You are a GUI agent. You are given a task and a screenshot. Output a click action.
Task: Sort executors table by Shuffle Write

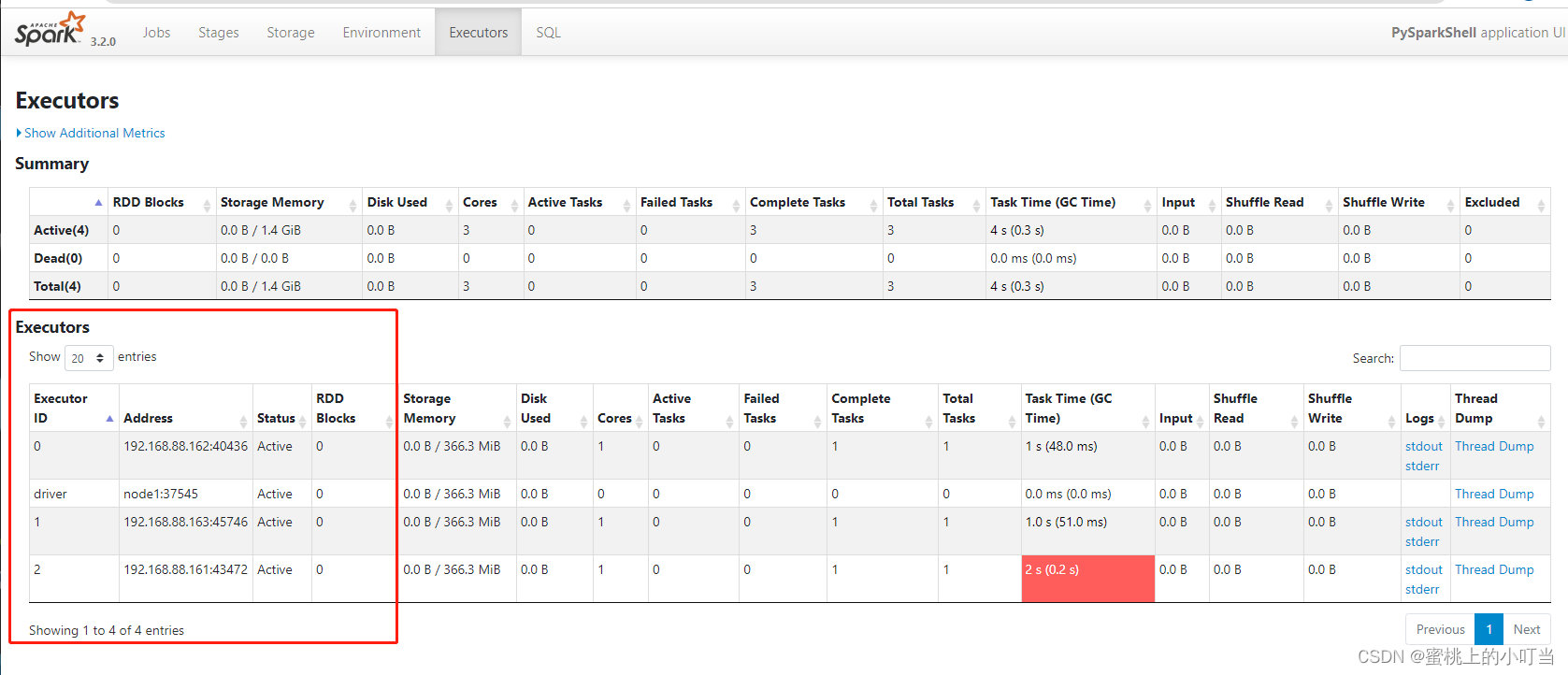1352,409
